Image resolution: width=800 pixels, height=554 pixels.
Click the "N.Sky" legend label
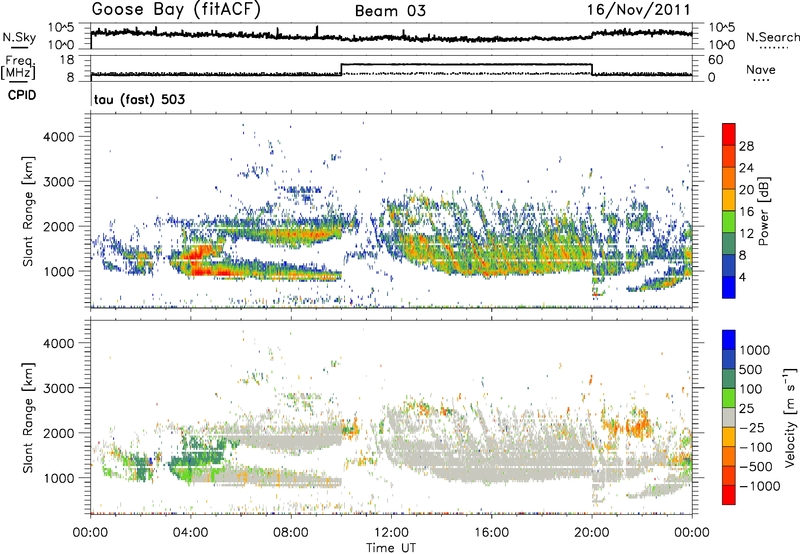(x=19, y=37)
